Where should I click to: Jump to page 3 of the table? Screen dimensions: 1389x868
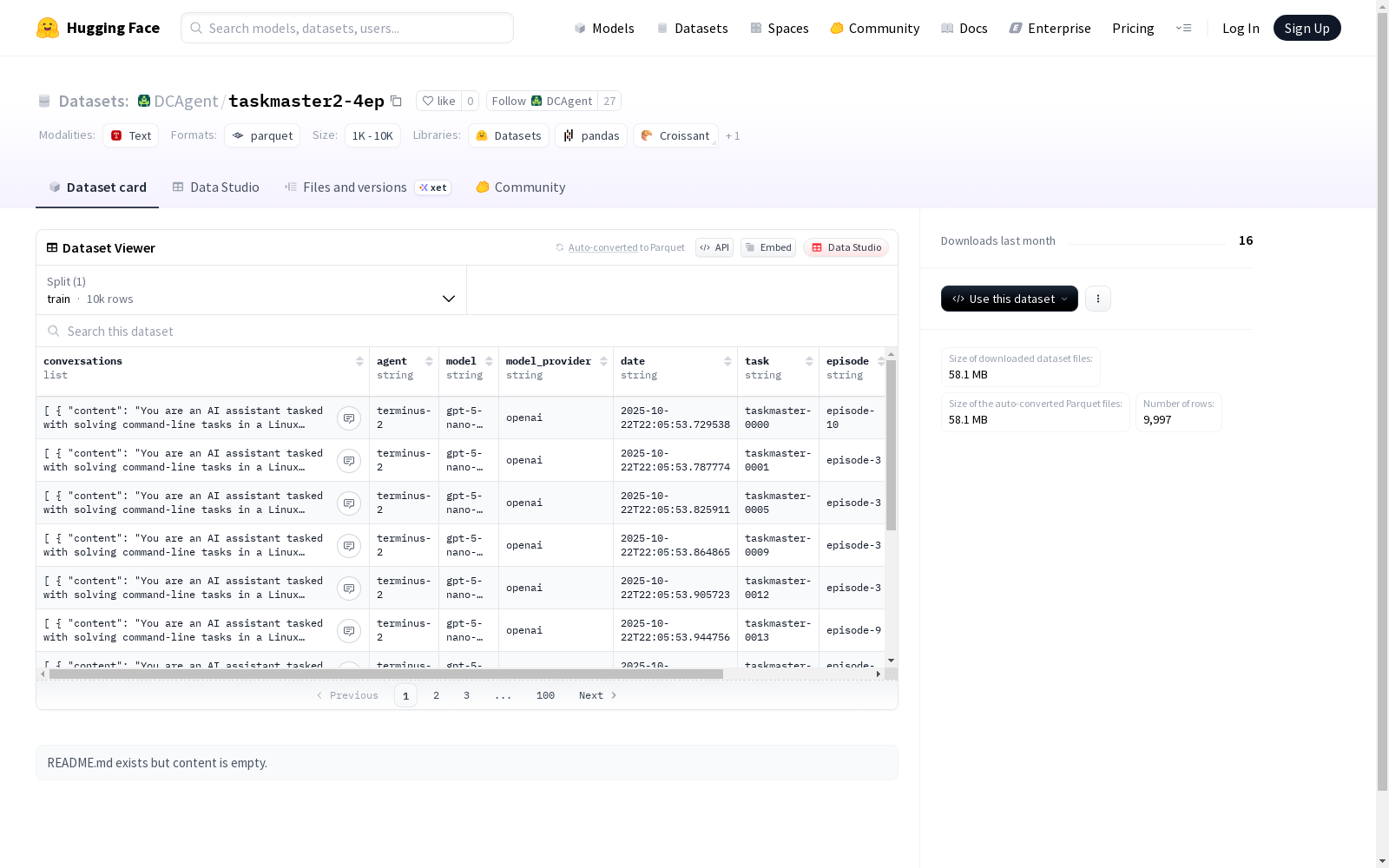[466, 695]
